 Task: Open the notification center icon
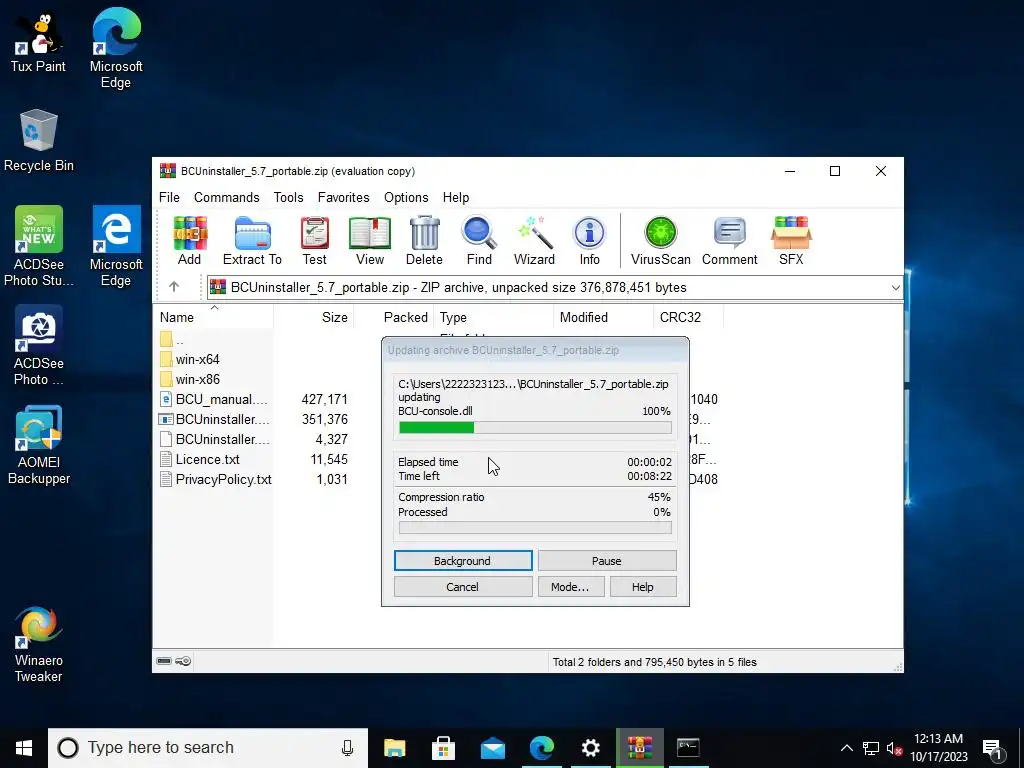click(x=992, y=748)
